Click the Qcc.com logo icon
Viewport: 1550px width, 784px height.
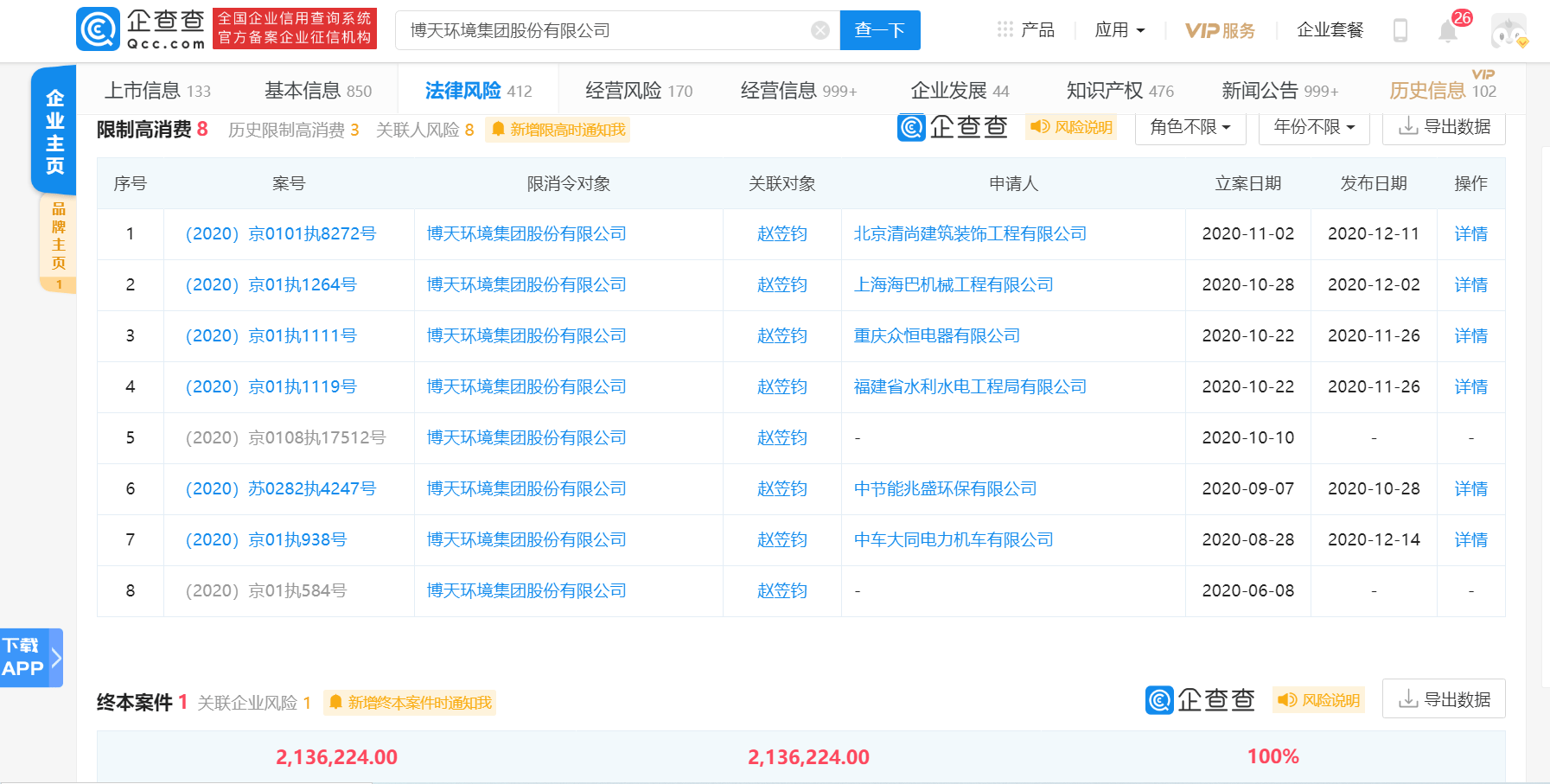click(x=98, y=29)
